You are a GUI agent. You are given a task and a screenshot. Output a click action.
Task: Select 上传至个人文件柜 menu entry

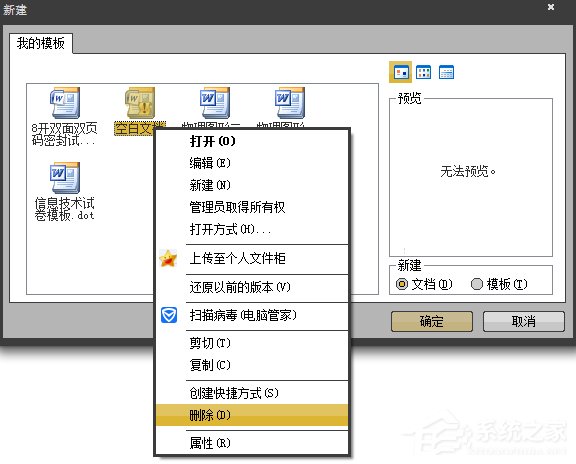coord(252,258)
